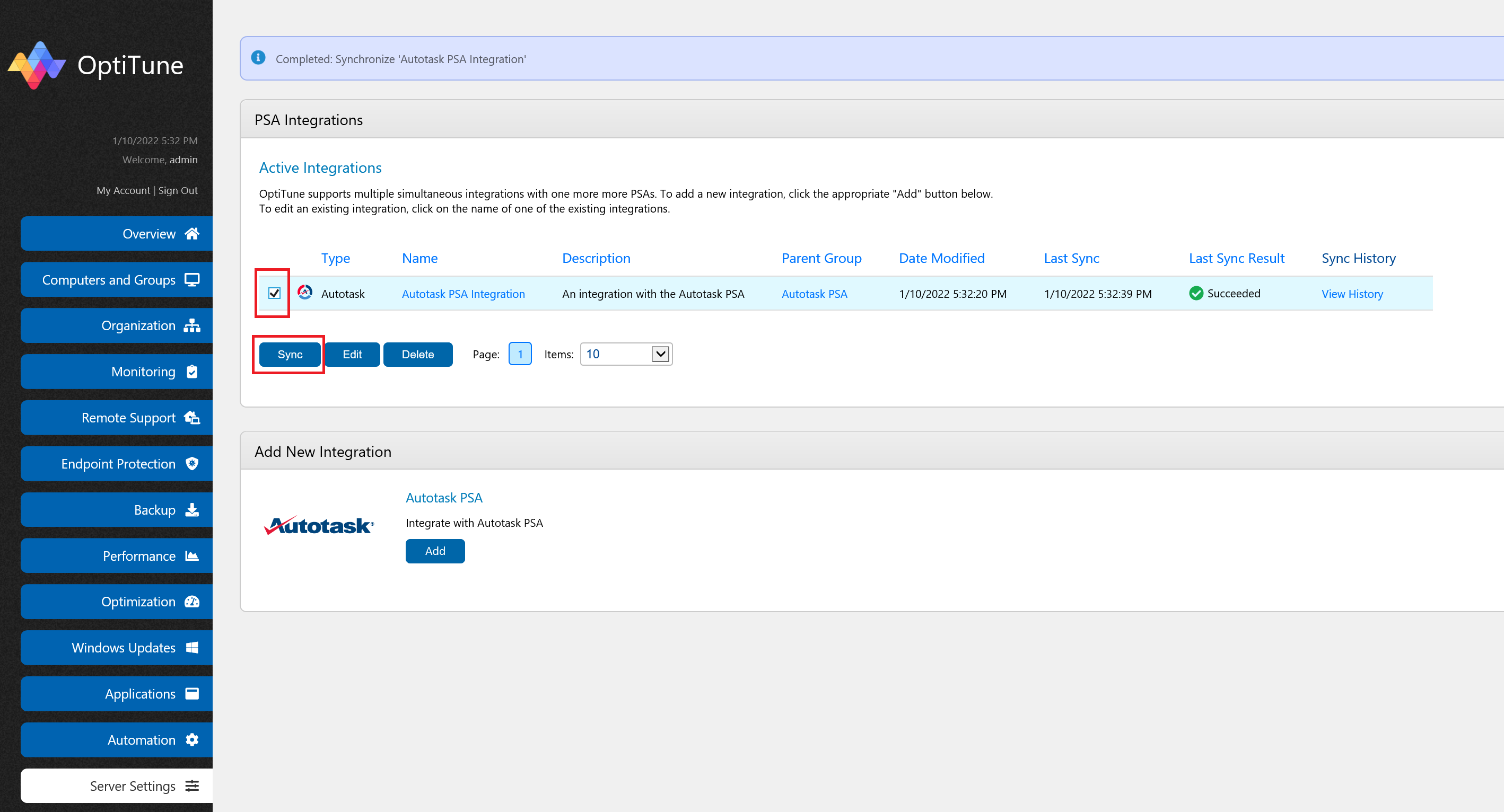Click the Sign Out link
This screenshot has height=812, width=1504.
click(178, 190)
